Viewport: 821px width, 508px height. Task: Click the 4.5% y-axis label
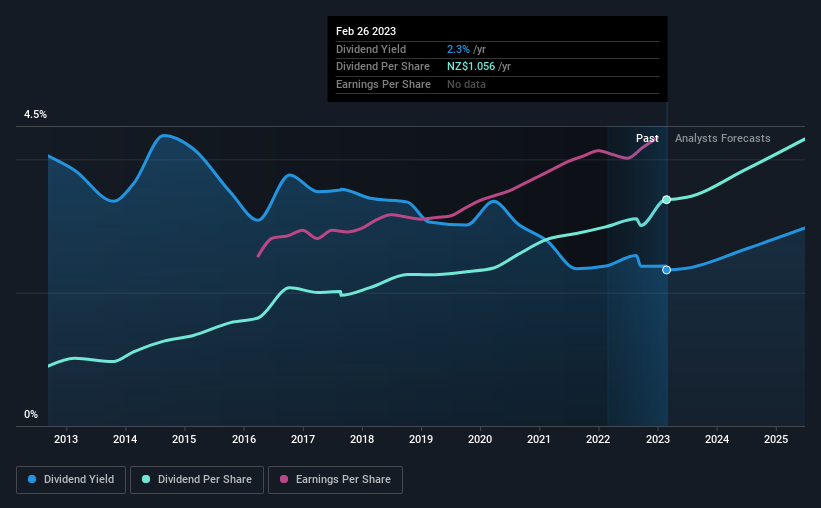click(x=35, y=115)
